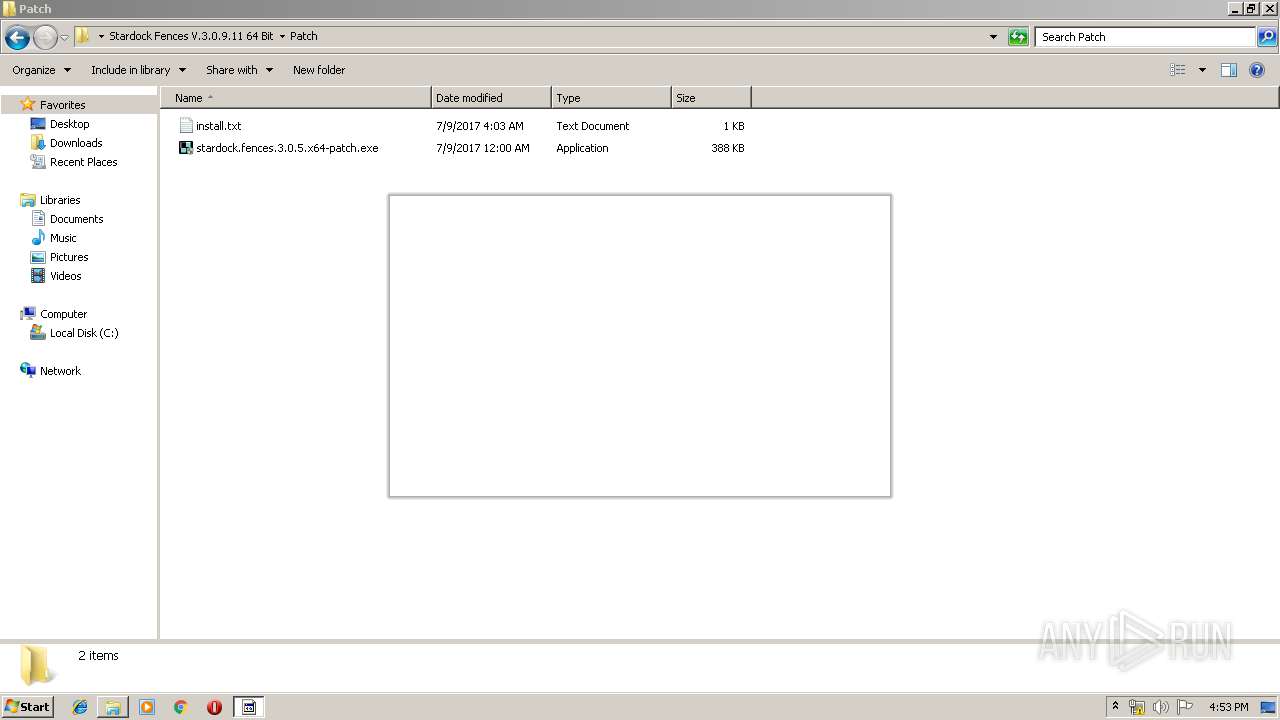
Task: Open the Start menu
Action: (27, 707)
